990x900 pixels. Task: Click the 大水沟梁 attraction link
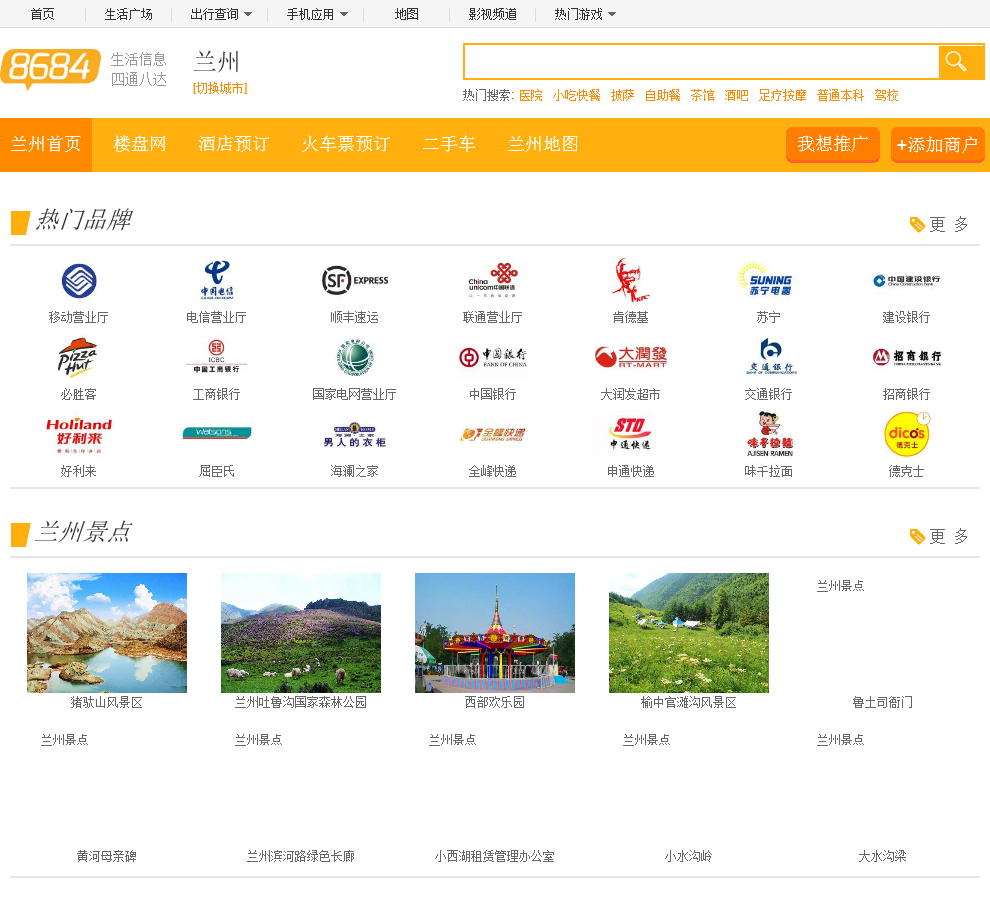pos(882,856)
